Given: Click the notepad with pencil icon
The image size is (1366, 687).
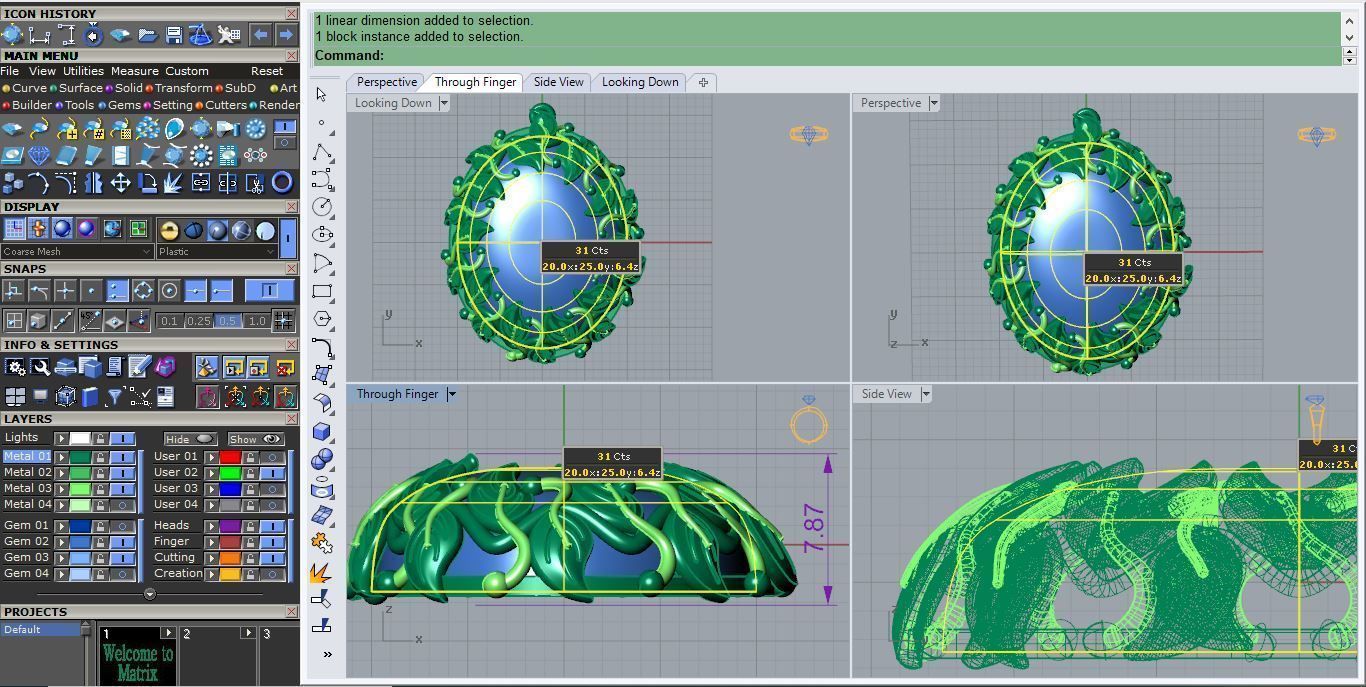Looking at the screenshot, I should click(140, 367).
